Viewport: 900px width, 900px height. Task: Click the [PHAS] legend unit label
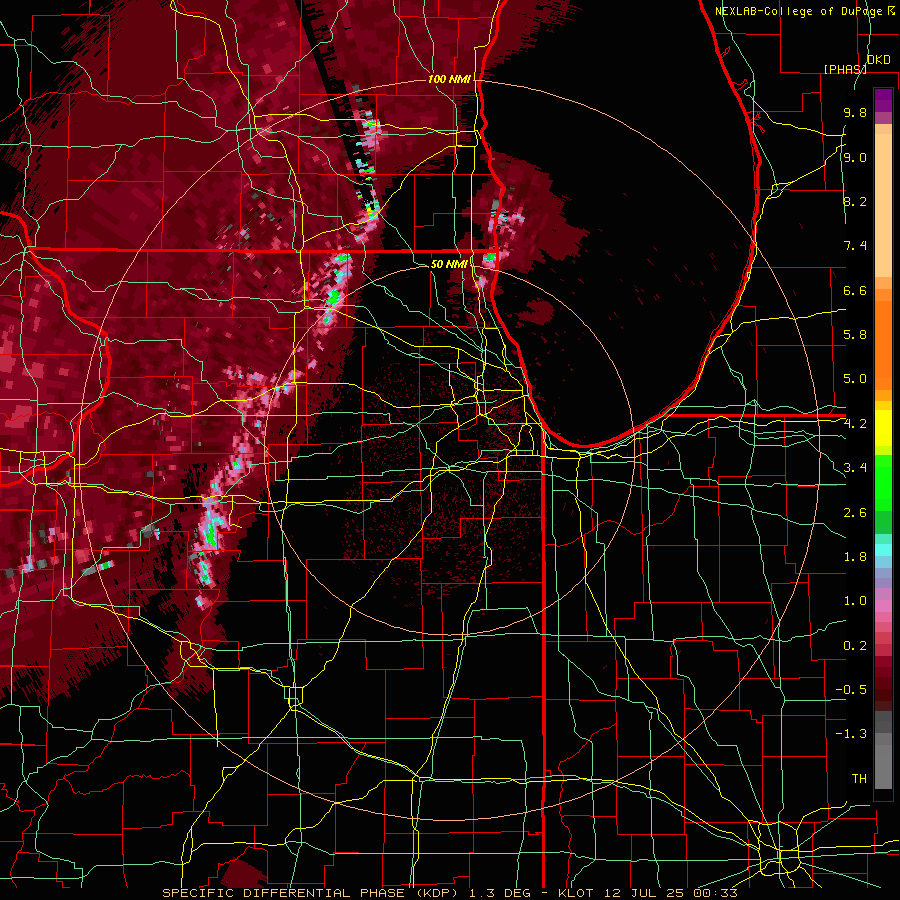click(x=845, y=69)
